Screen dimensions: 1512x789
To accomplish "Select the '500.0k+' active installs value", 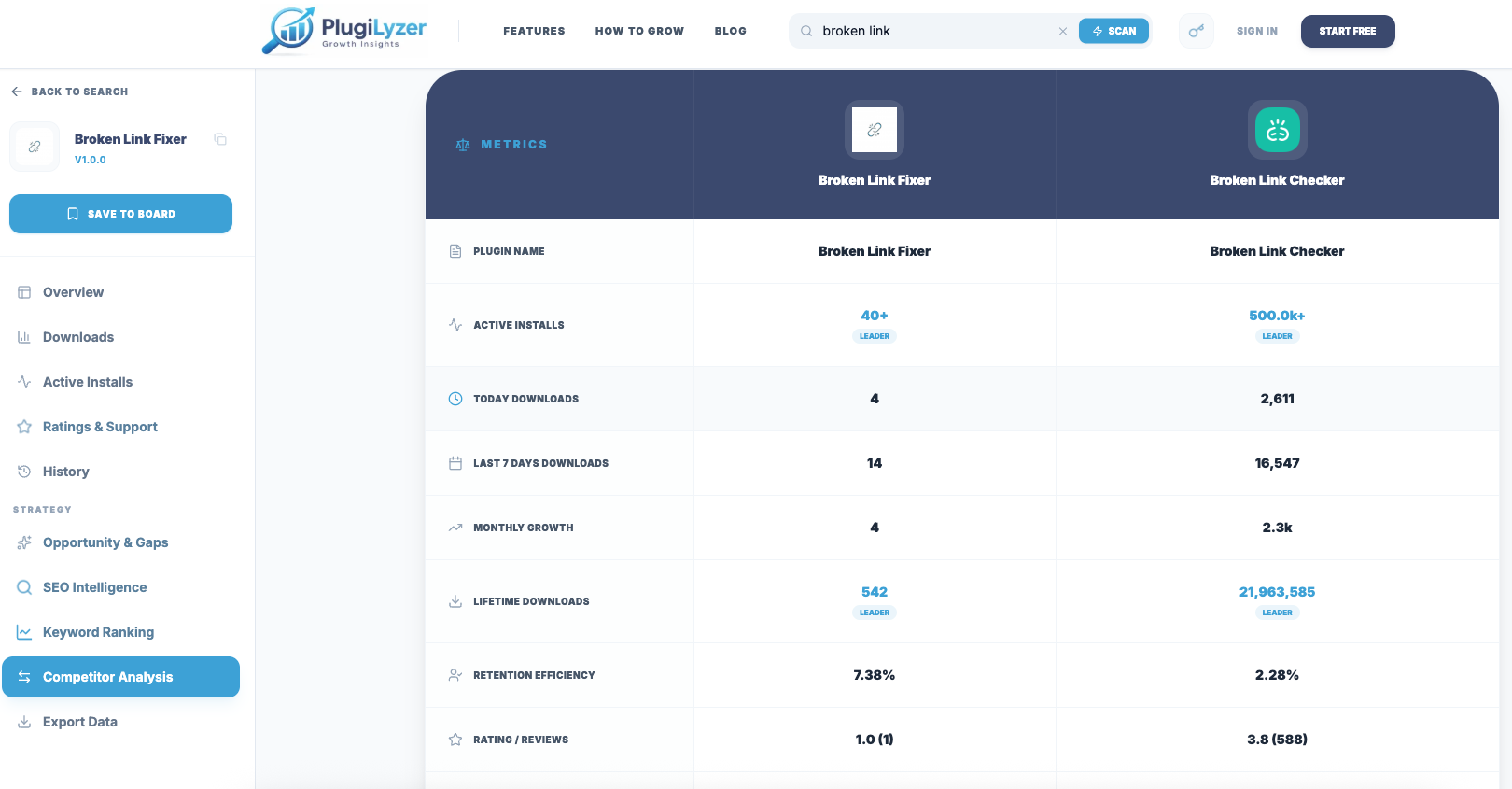I will 1277,316.
